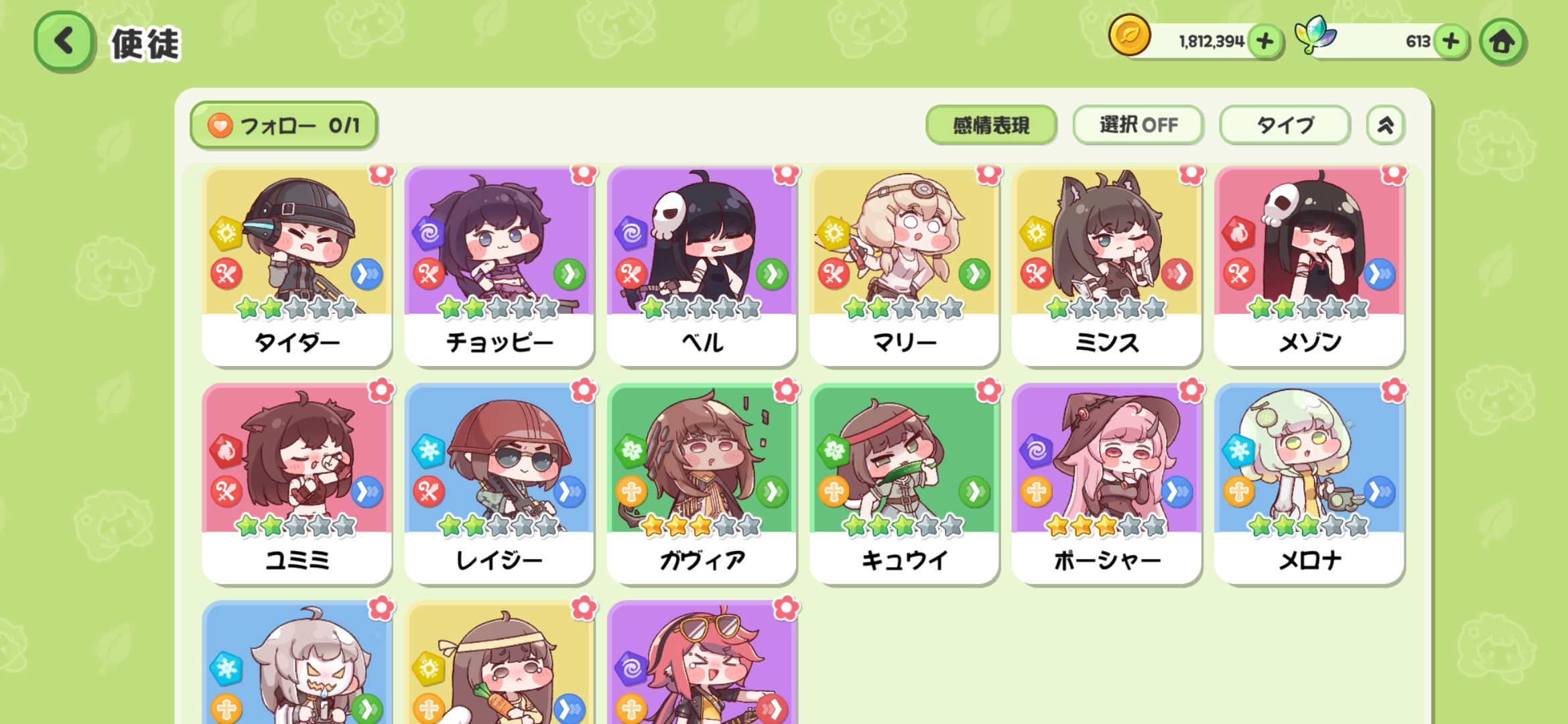The width and height of the screenshot is (1568, 724).
Task: Add crystals with the plus next to 613
Action: (1451, 42)
